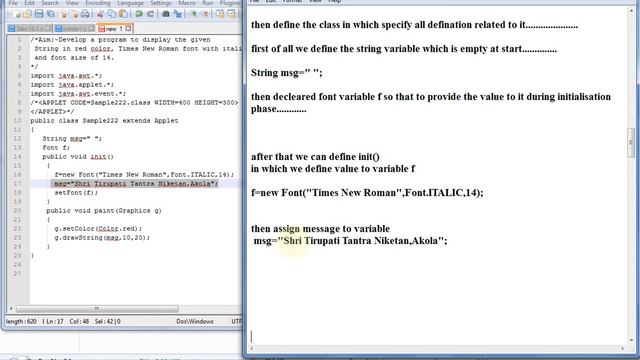Switch to the first blurred document tab

tap(30, 29)
